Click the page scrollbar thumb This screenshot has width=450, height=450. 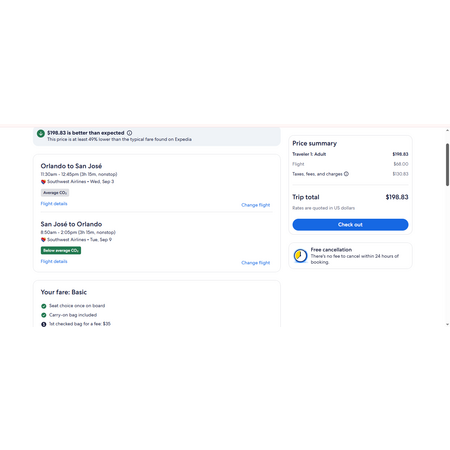tap(447, 165)
